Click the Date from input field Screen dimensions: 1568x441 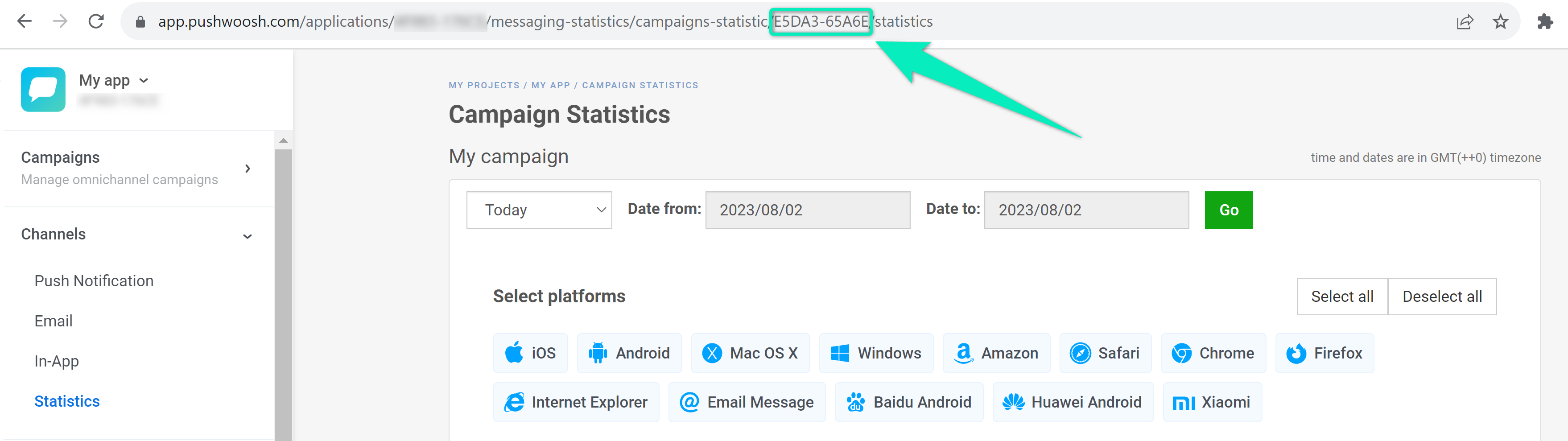coord(807,210)
